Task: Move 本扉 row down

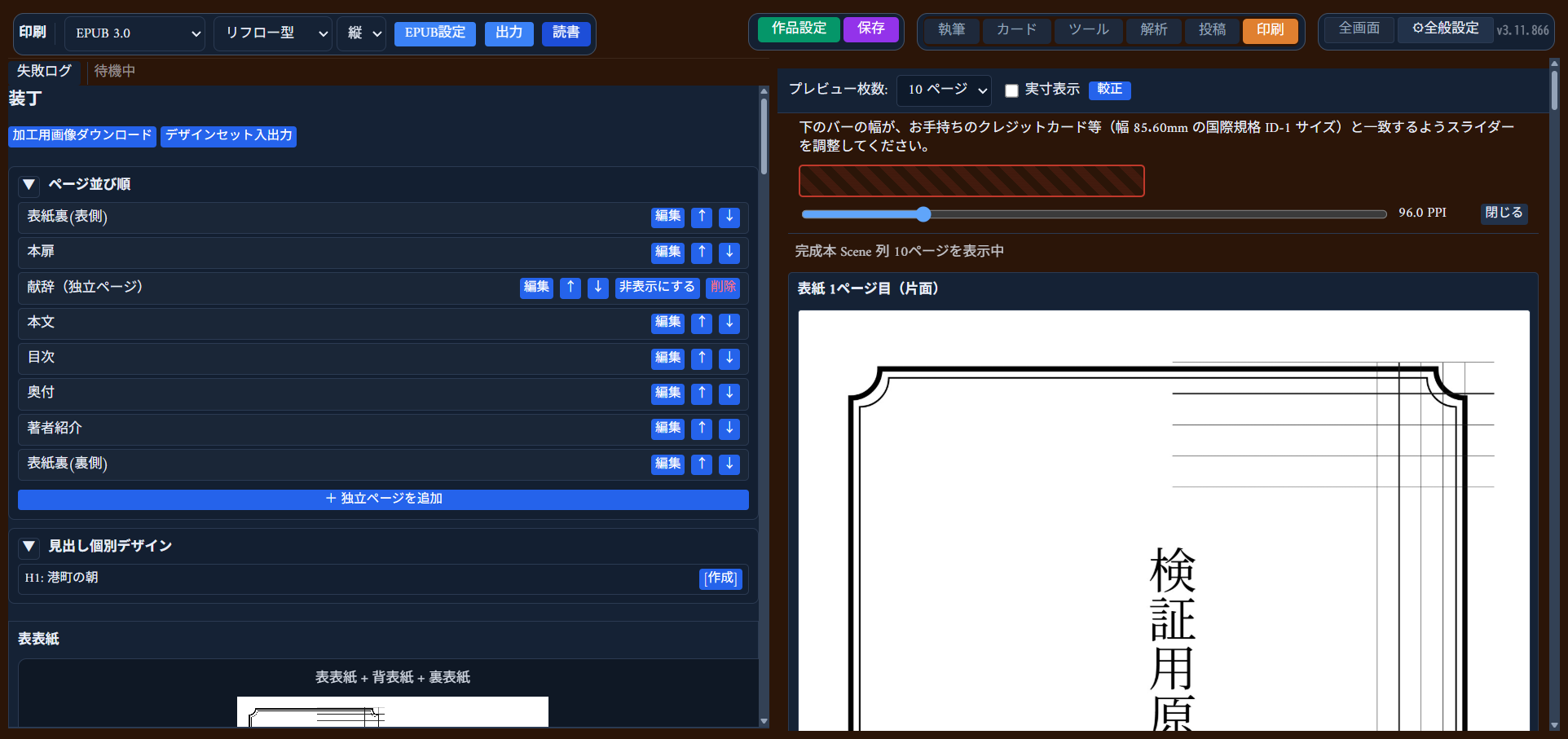Action: click(x=729, y=253)
